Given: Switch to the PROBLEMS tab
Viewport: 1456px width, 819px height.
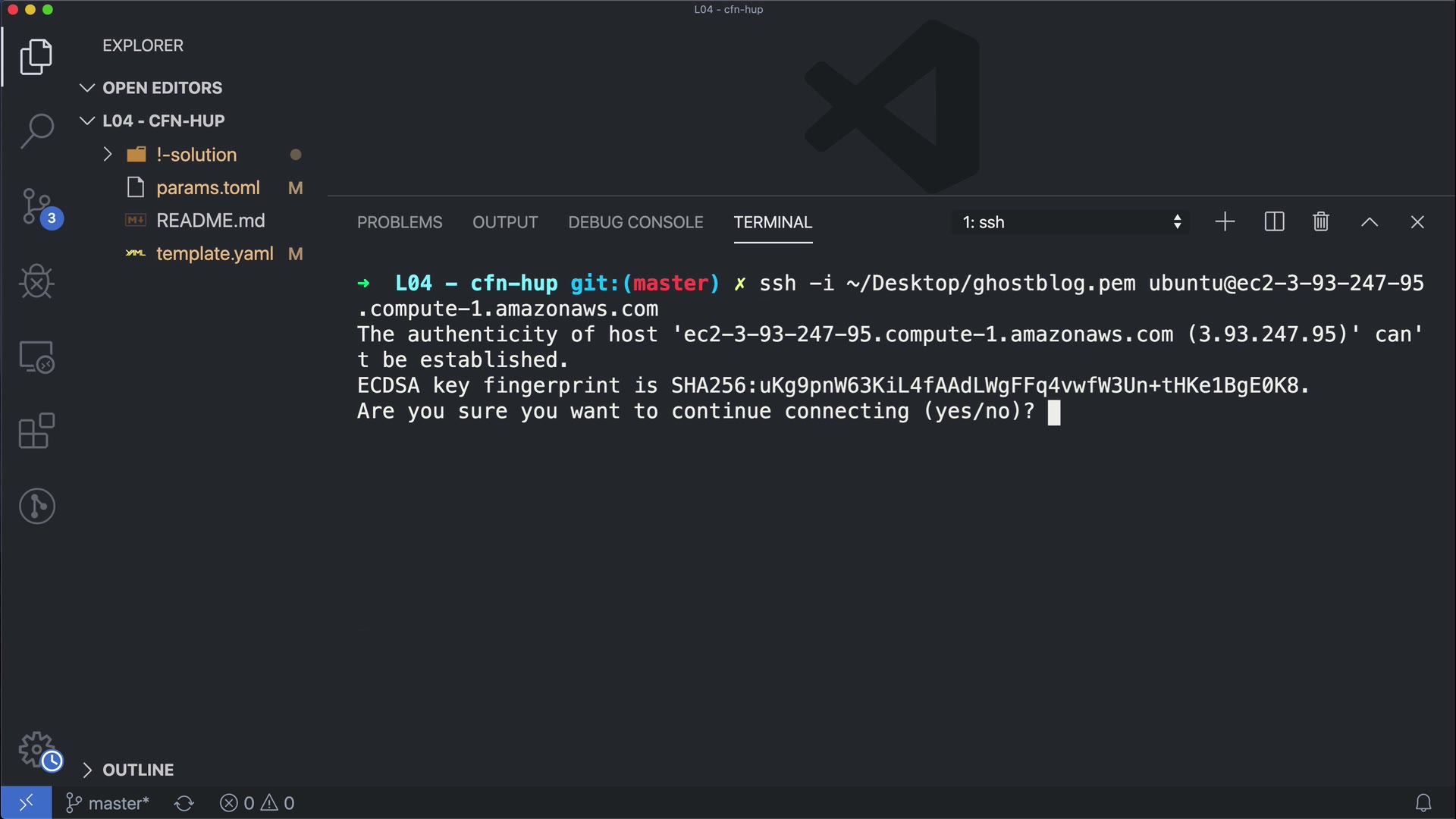Looking at the screenshot, I should coord(400,222).
